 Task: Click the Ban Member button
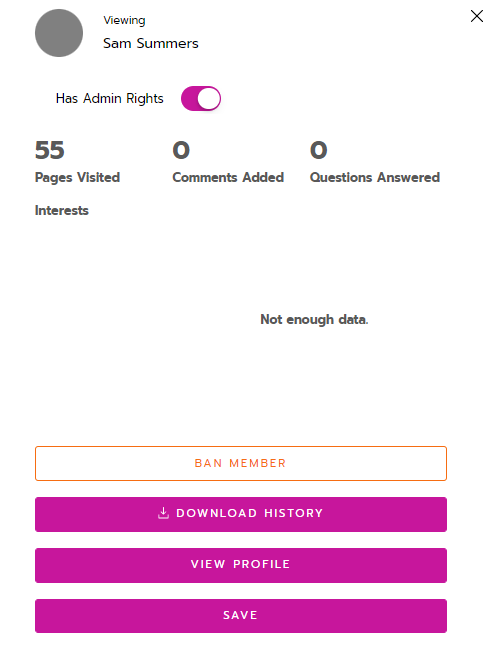[x=241, y=463]
